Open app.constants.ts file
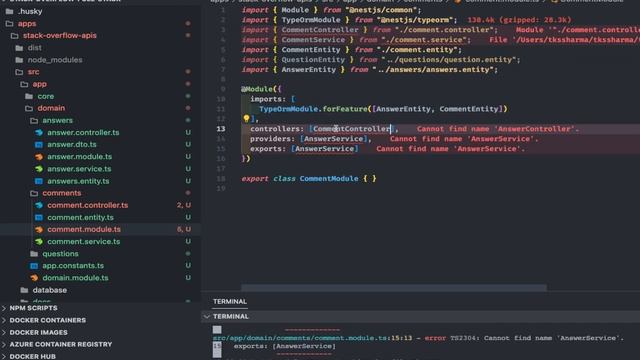The width and height of the screenshot is (640, 360). tap(73, 266)
